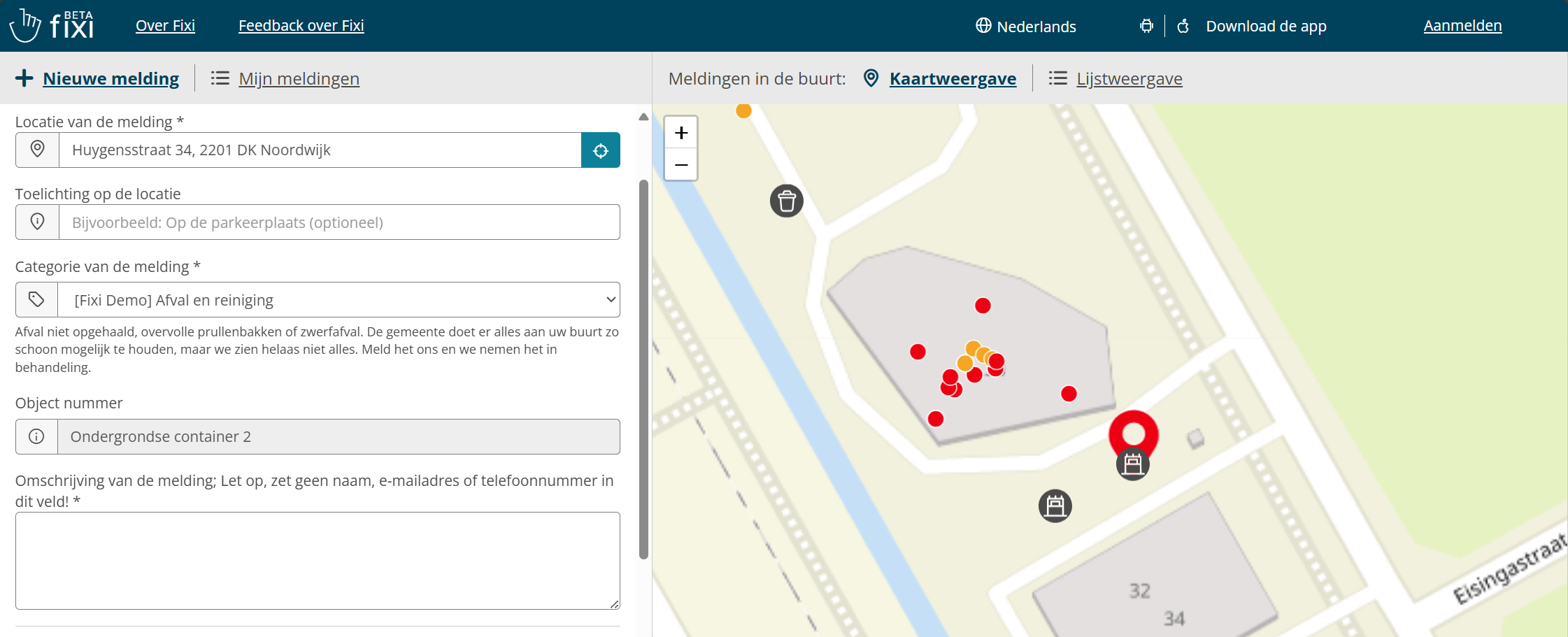Click the Huygensstraat 34 address field

320,150
